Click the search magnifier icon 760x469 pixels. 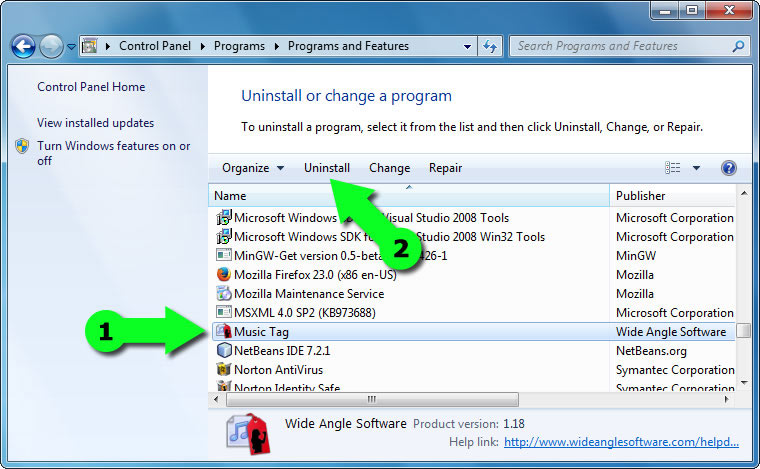coord(738,46)
